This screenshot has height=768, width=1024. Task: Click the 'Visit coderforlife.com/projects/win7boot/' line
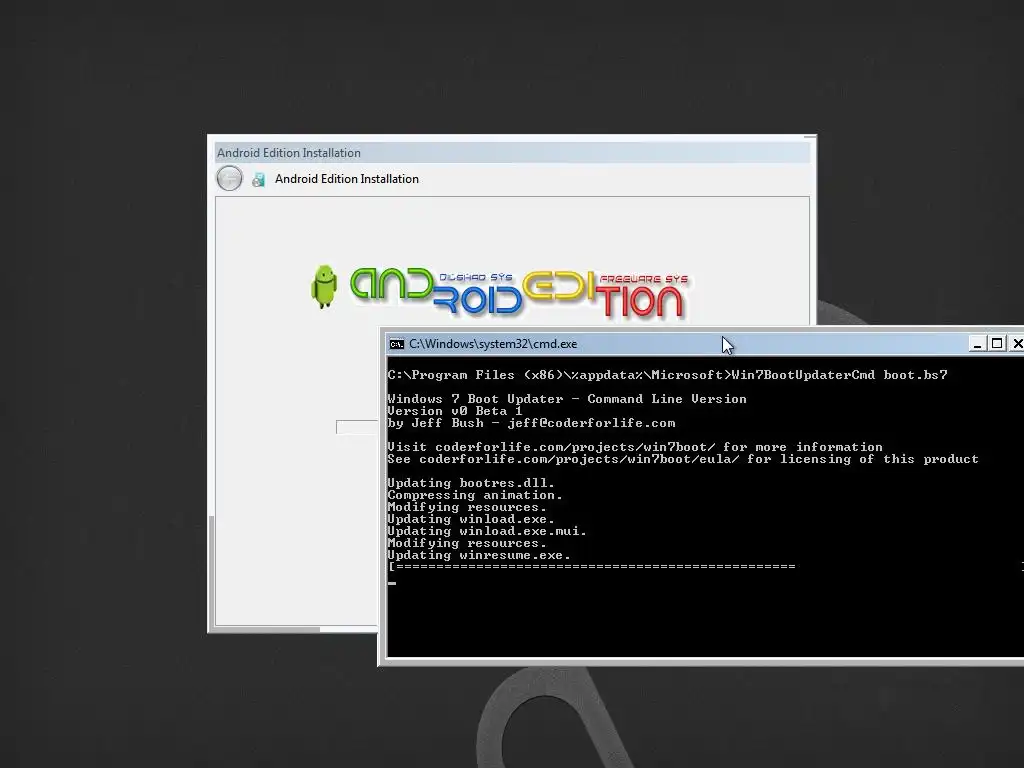click(635, 447)
